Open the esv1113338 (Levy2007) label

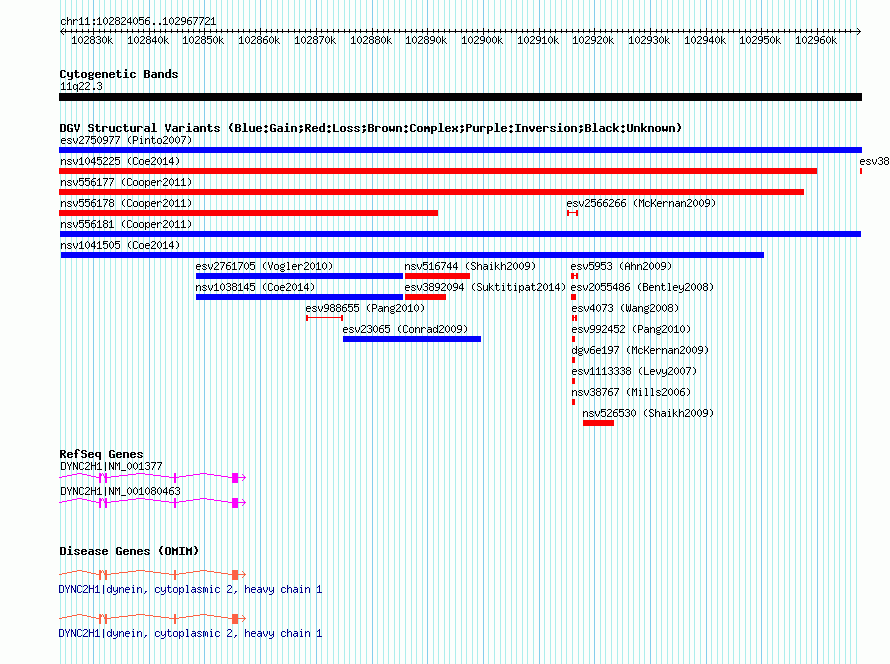click(633, 371)
